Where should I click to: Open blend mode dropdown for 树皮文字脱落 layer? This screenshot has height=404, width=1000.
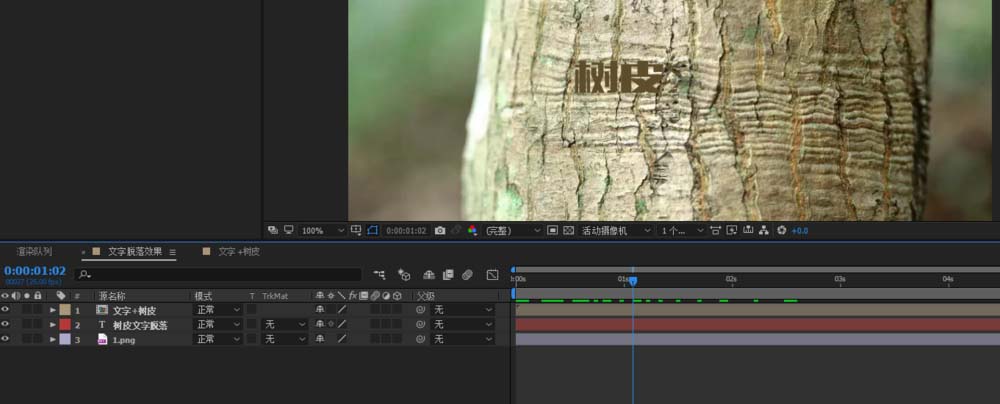click(x=217, y=324)
